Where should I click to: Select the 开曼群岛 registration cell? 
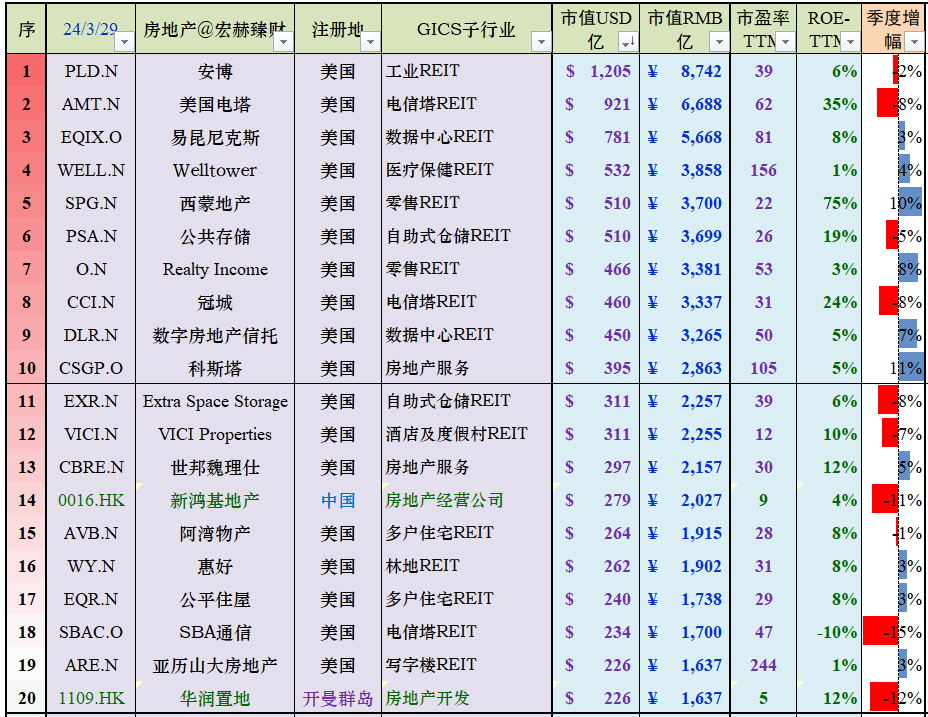point(338,699)
